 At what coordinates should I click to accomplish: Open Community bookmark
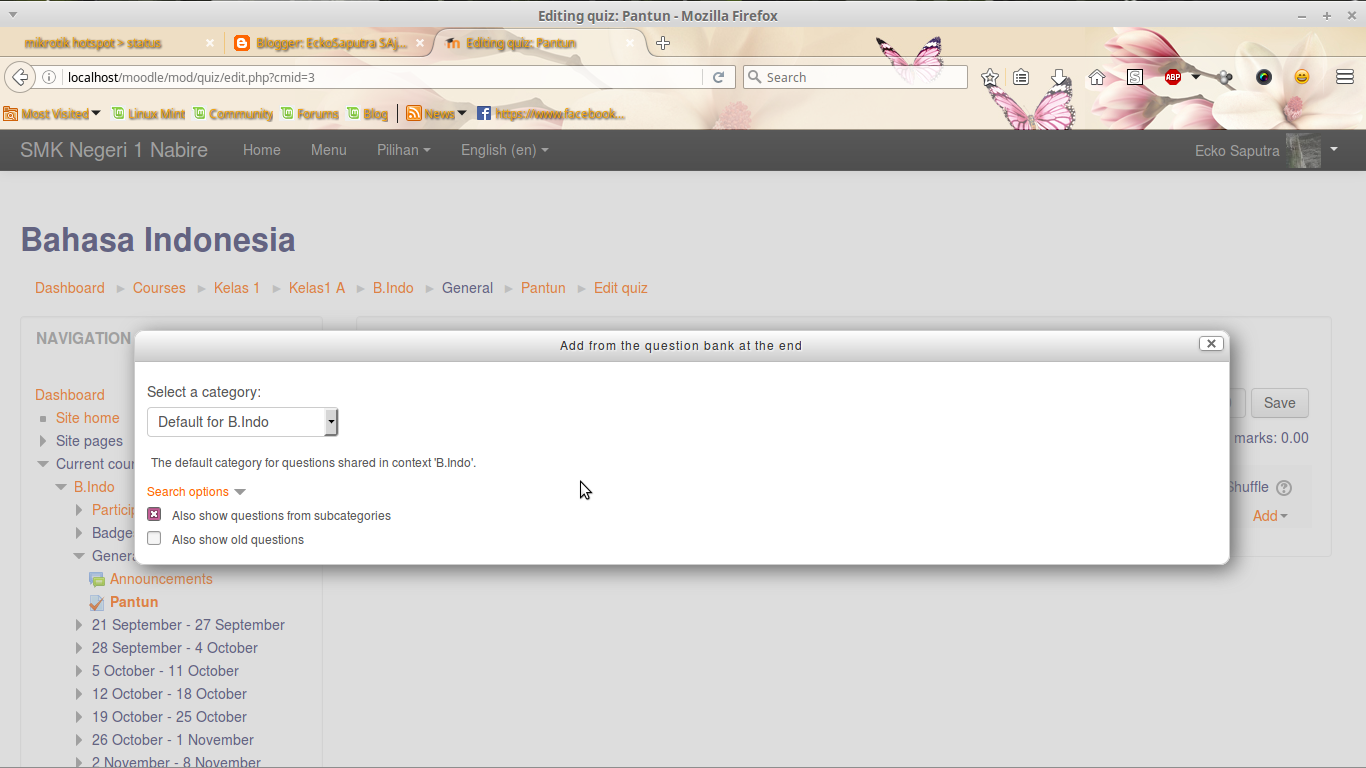coord(233,114)
